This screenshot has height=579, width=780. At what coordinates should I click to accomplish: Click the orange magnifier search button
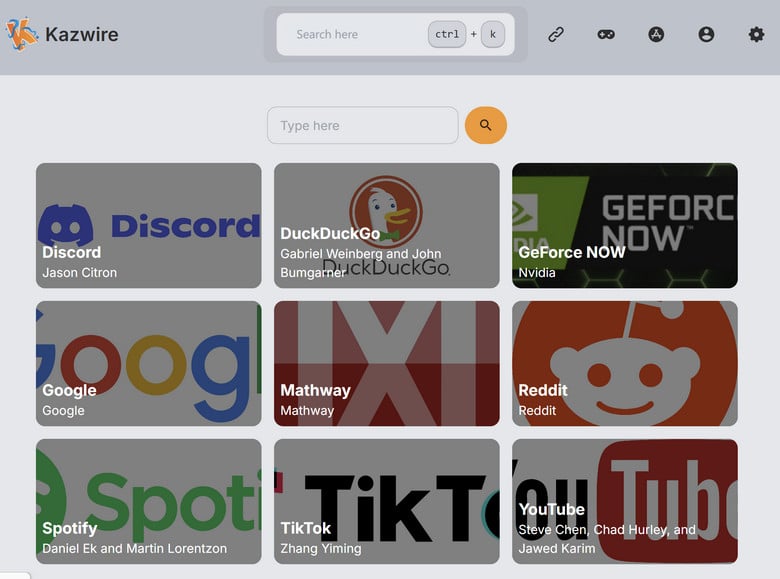tap(486, 125)
